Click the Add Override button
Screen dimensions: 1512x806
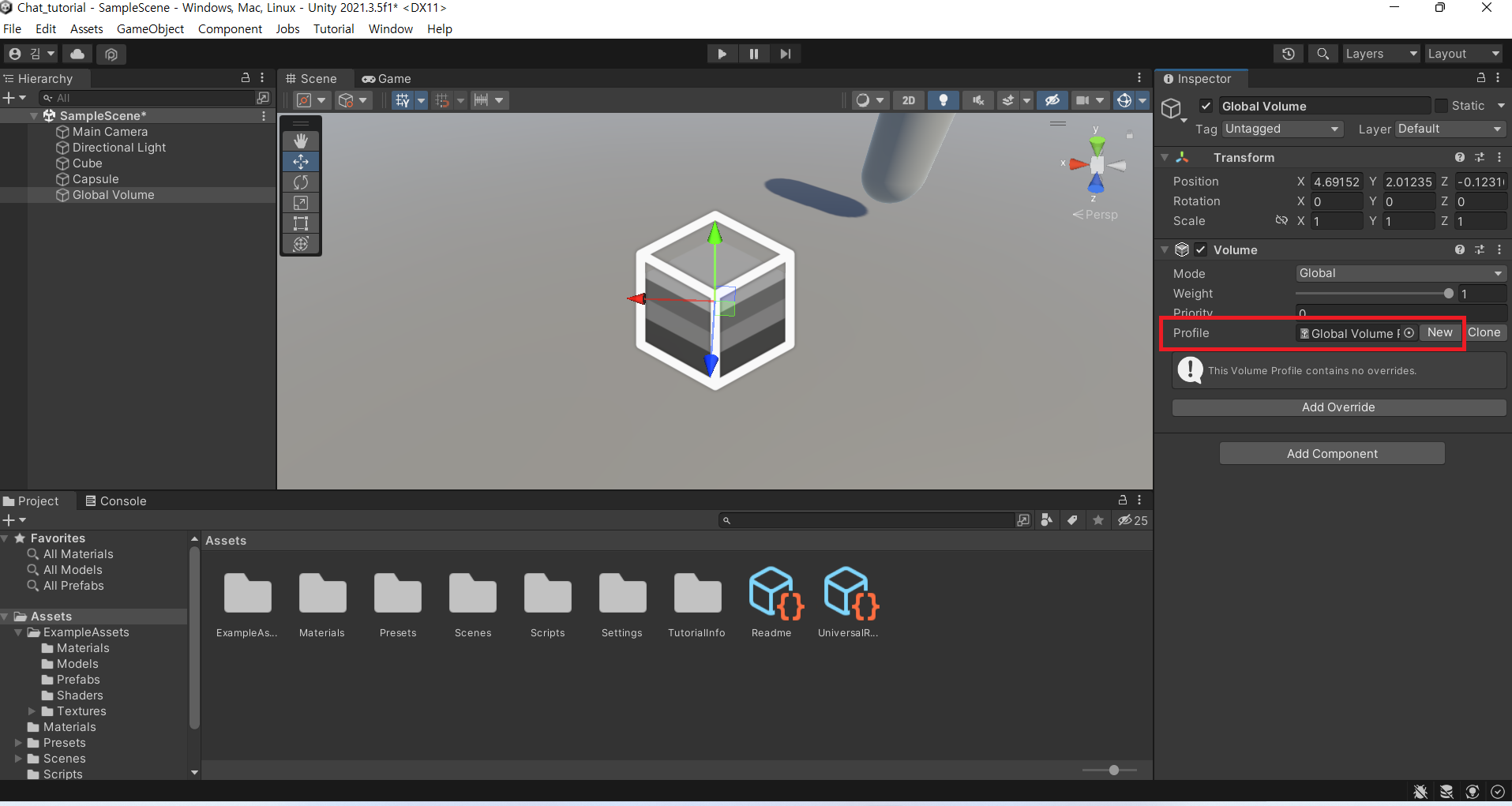[1338, 407]
